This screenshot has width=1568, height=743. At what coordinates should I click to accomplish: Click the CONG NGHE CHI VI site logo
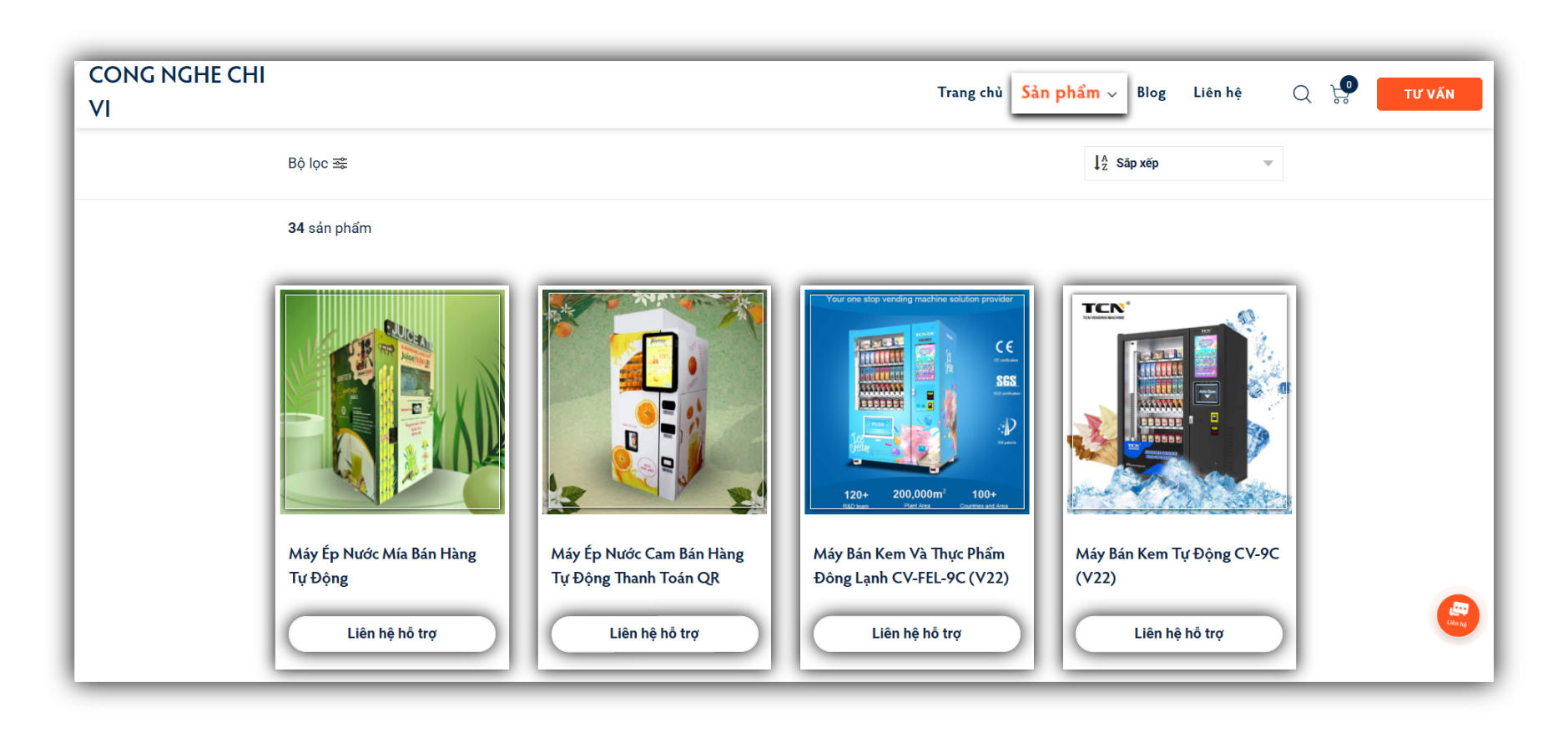pos(177,92)
